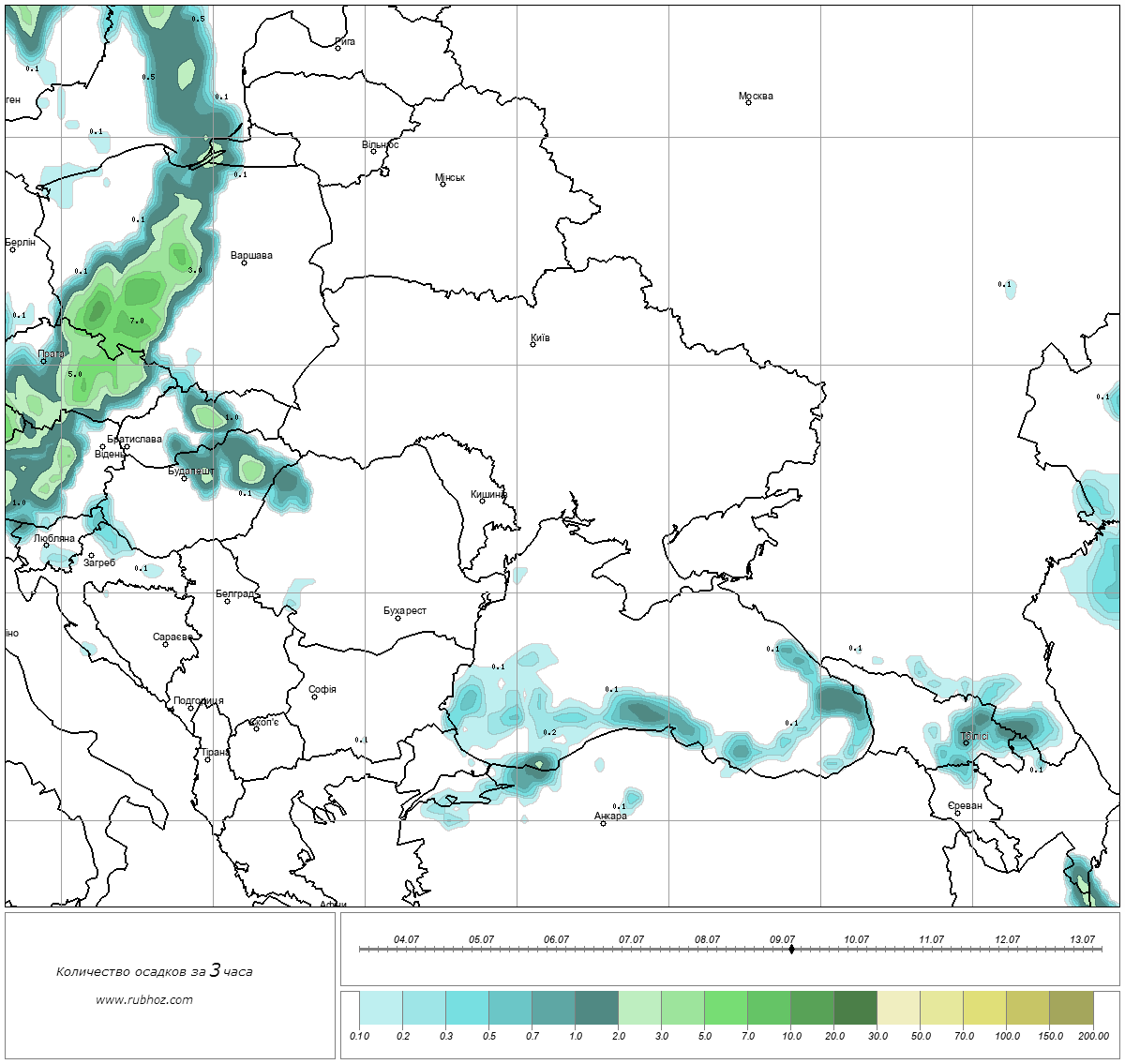Viewport: 1125px width, 1064px height.
Task: Jump to 04.07 on the timeline
Action: click(406, 940)
